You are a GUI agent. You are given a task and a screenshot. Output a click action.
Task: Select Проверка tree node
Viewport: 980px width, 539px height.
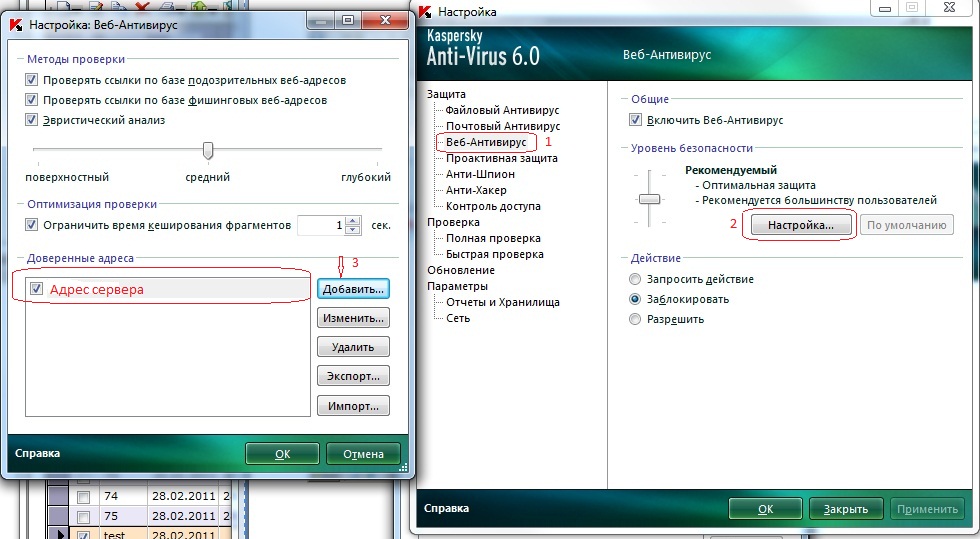tap(454, 222)
